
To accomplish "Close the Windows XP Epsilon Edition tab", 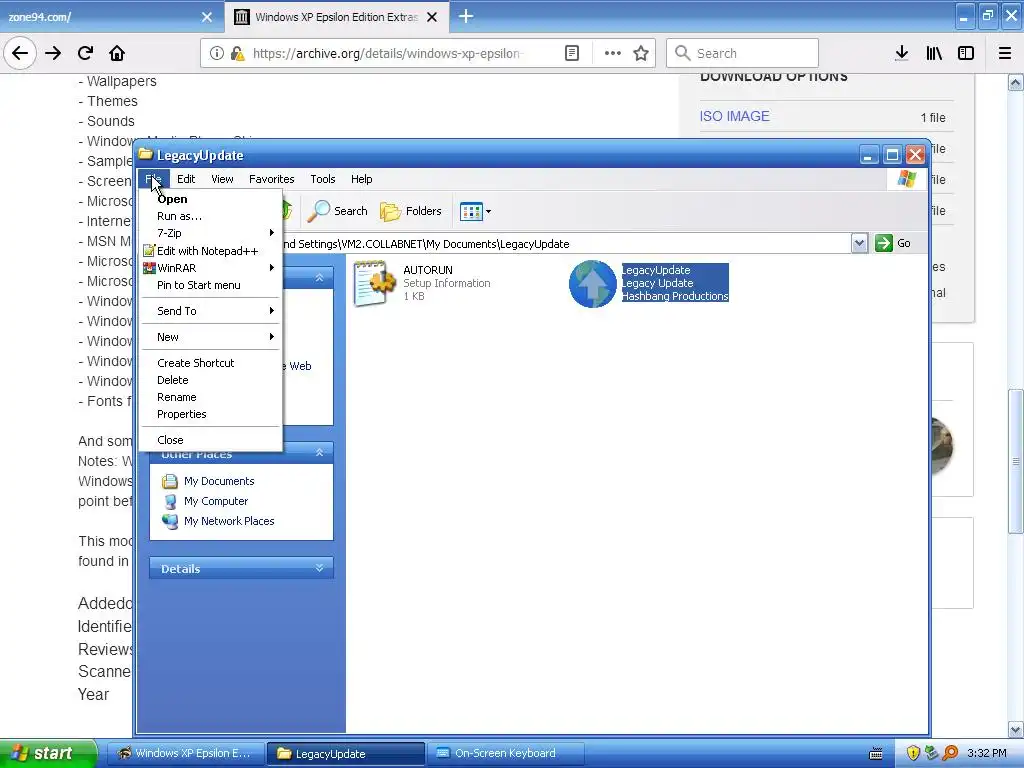I will pos(432,17).
